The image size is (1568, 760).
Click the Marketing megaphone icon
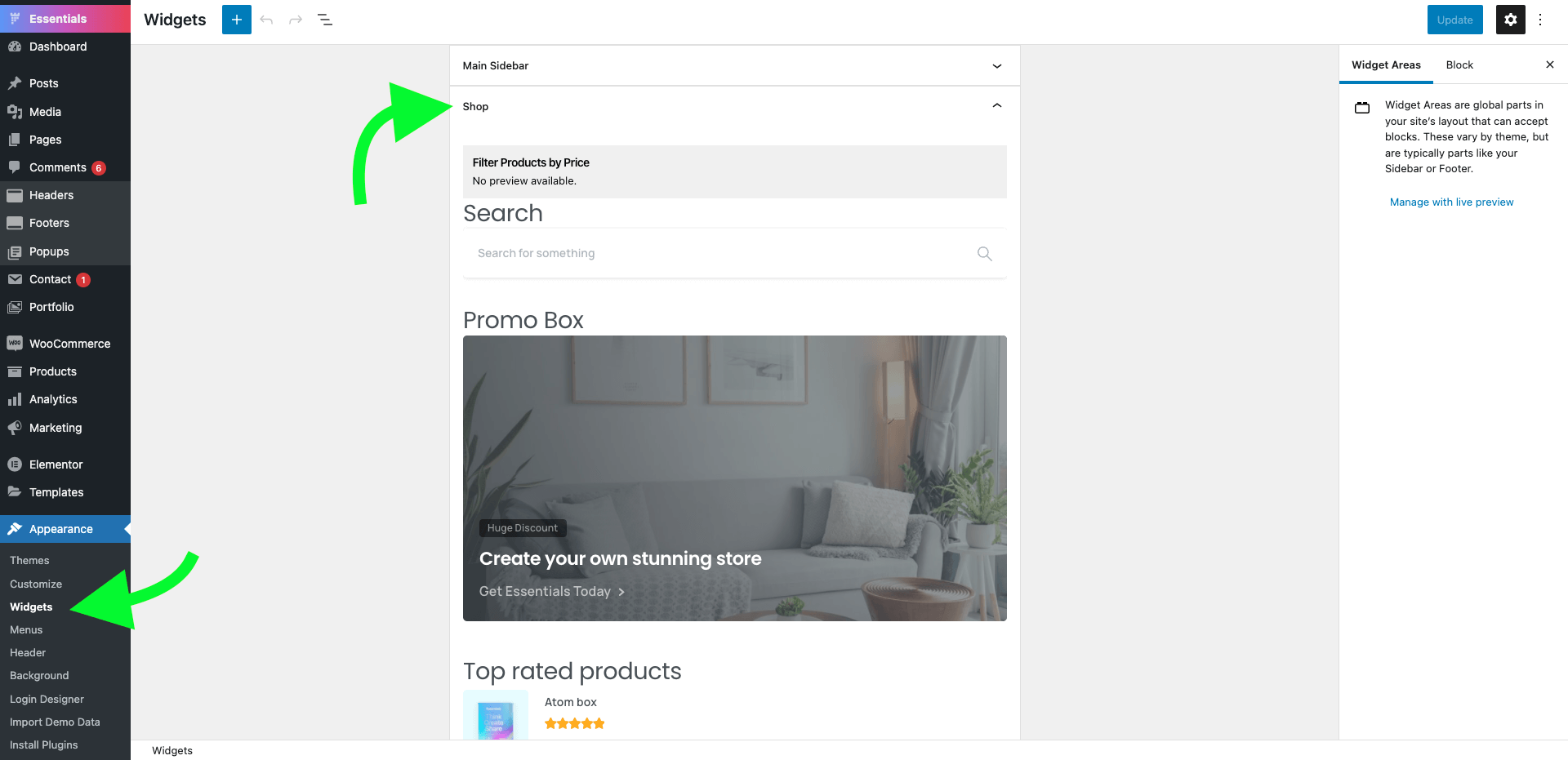[x=15, y=427]
